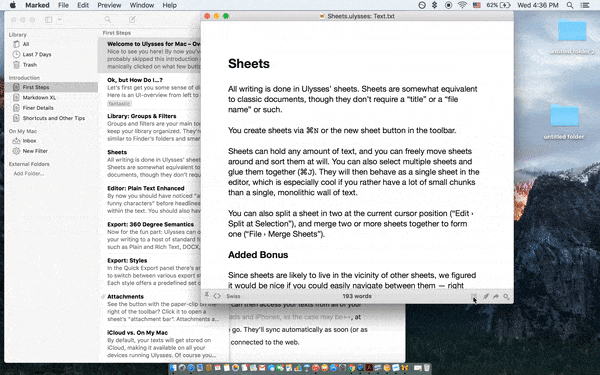Open the Swiss style selector in Marked
600x375 pixels.
(233, 296)
